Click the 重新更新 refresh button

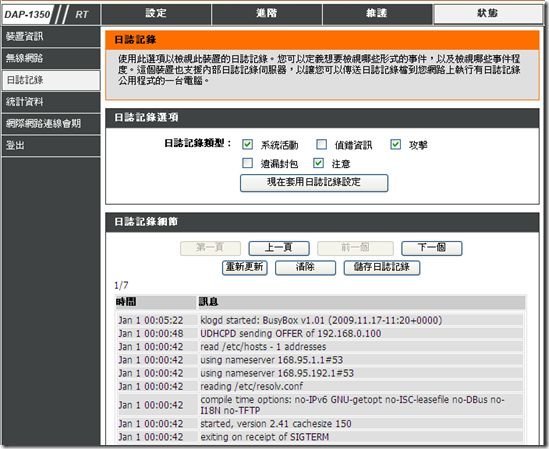click(x=245, y=268)
